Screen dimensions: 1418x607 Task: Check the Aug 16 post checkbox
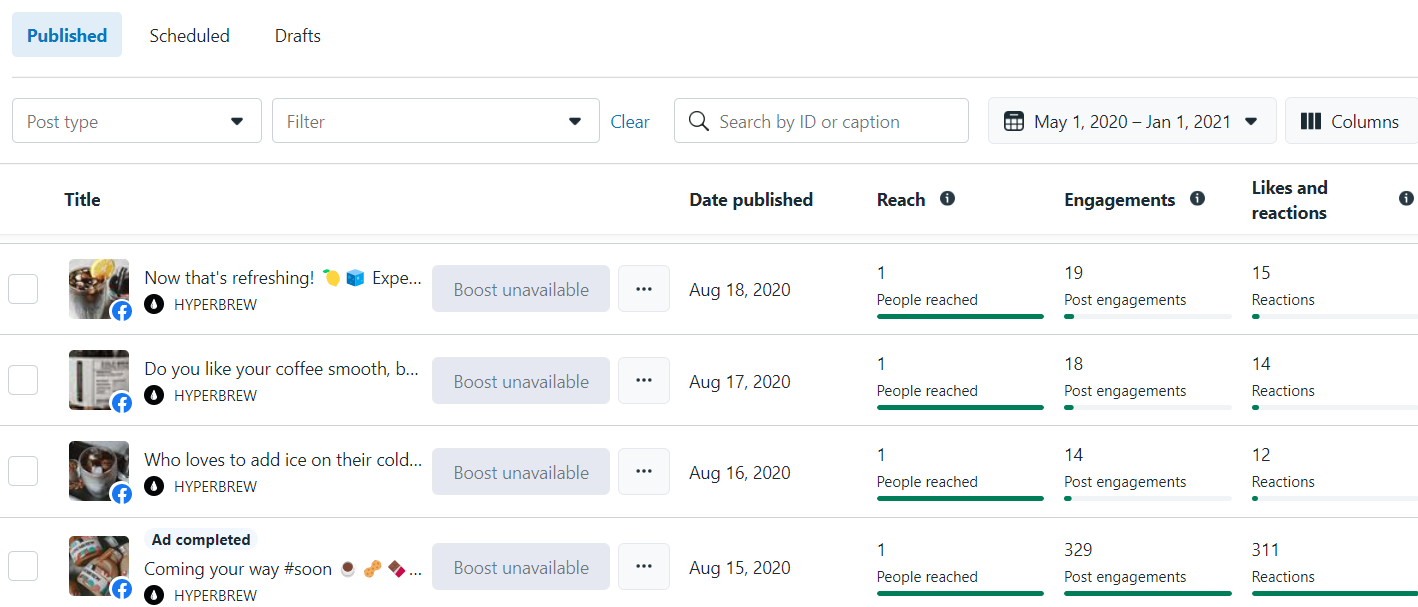click(23, 471)
